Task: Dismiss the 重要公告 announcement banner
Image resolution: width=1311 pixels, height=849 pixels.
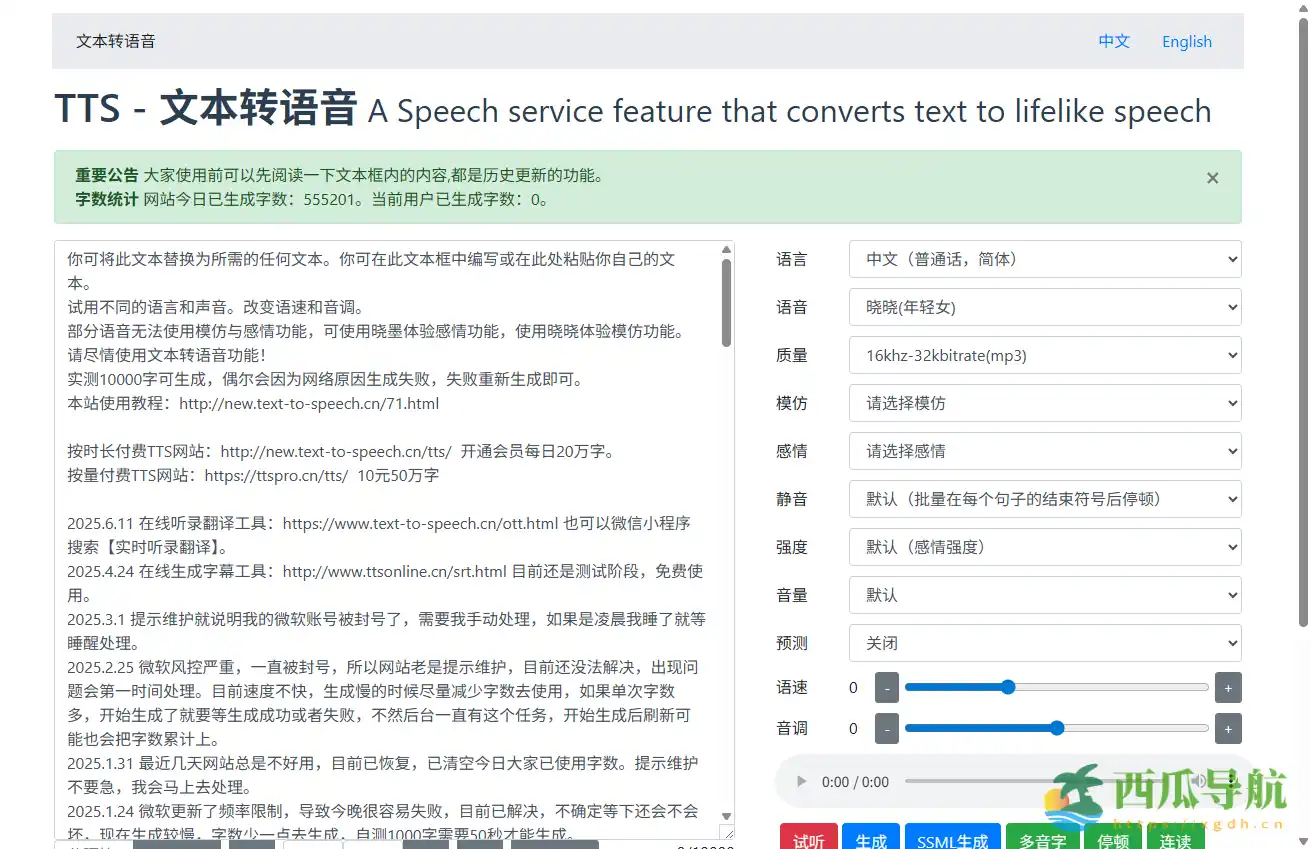Action: [x=1212, y=178]
